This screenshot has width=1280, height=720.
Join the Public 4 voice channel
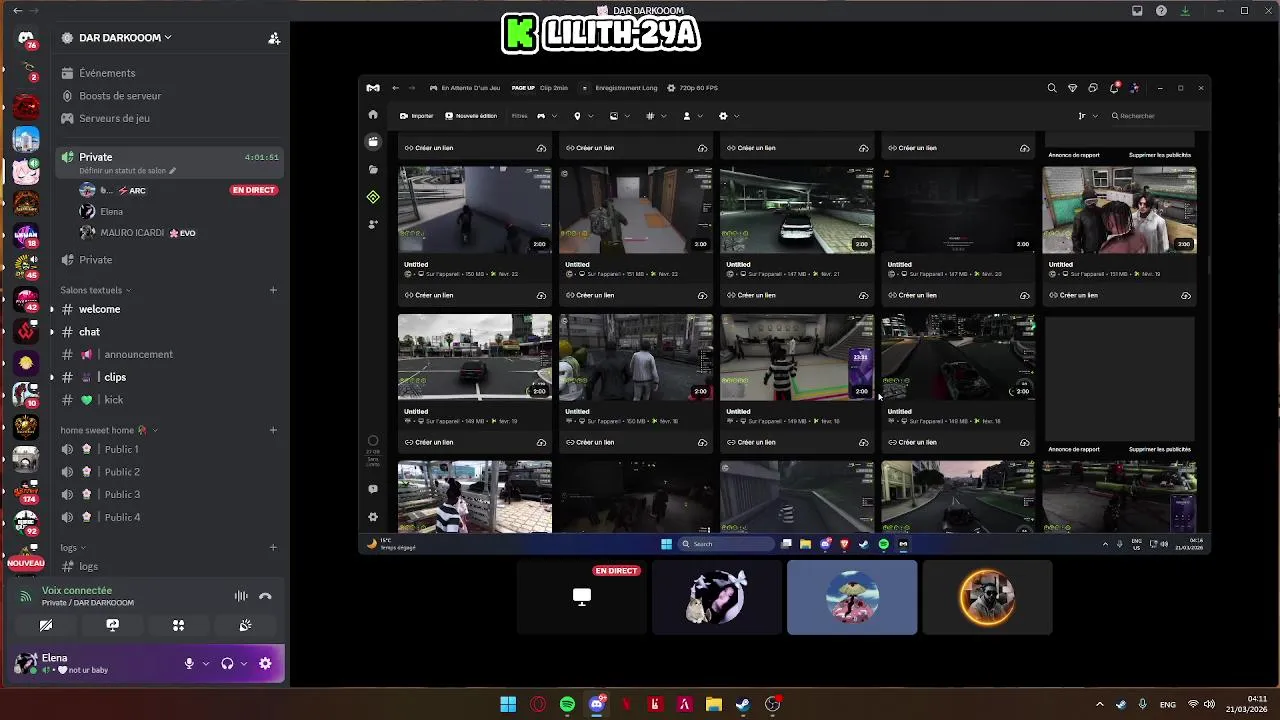click(x=170, y=517)
